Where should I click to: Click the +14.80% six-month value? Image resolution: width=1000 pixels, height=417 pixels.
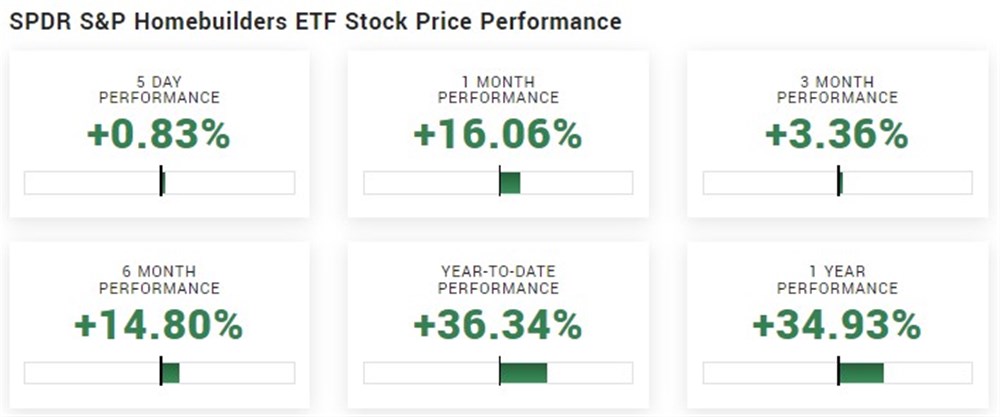(159, 324)
